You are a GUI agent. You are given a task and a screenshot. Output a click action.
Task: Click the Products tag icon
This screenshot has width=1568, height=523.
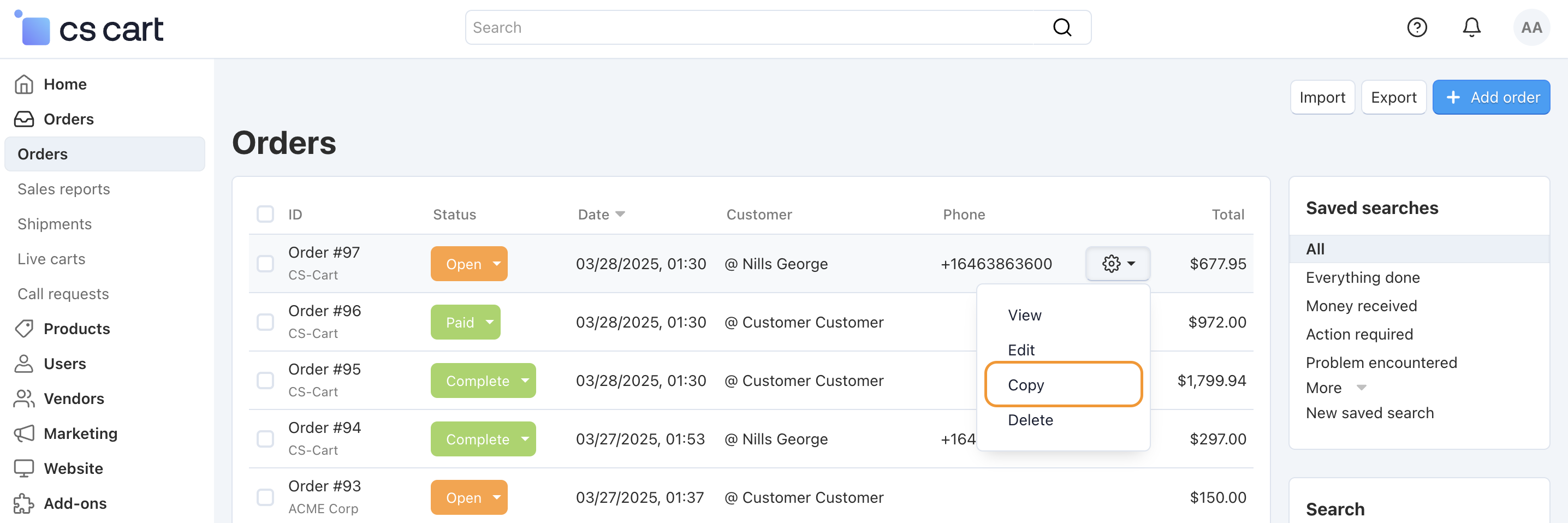coord(23,329)
